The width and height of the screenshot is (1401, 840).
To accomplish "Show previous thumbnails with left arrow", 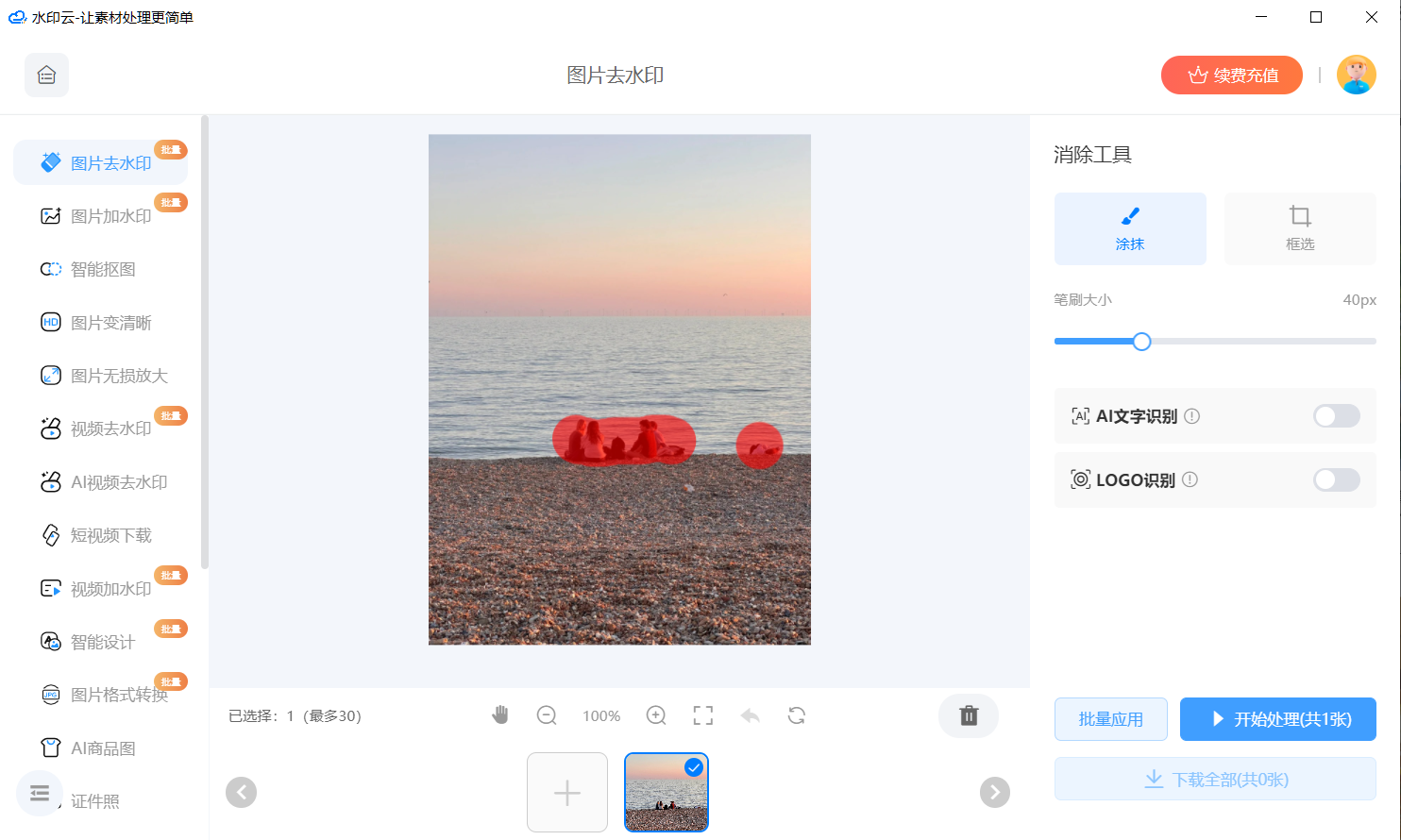I will [241, 792].
